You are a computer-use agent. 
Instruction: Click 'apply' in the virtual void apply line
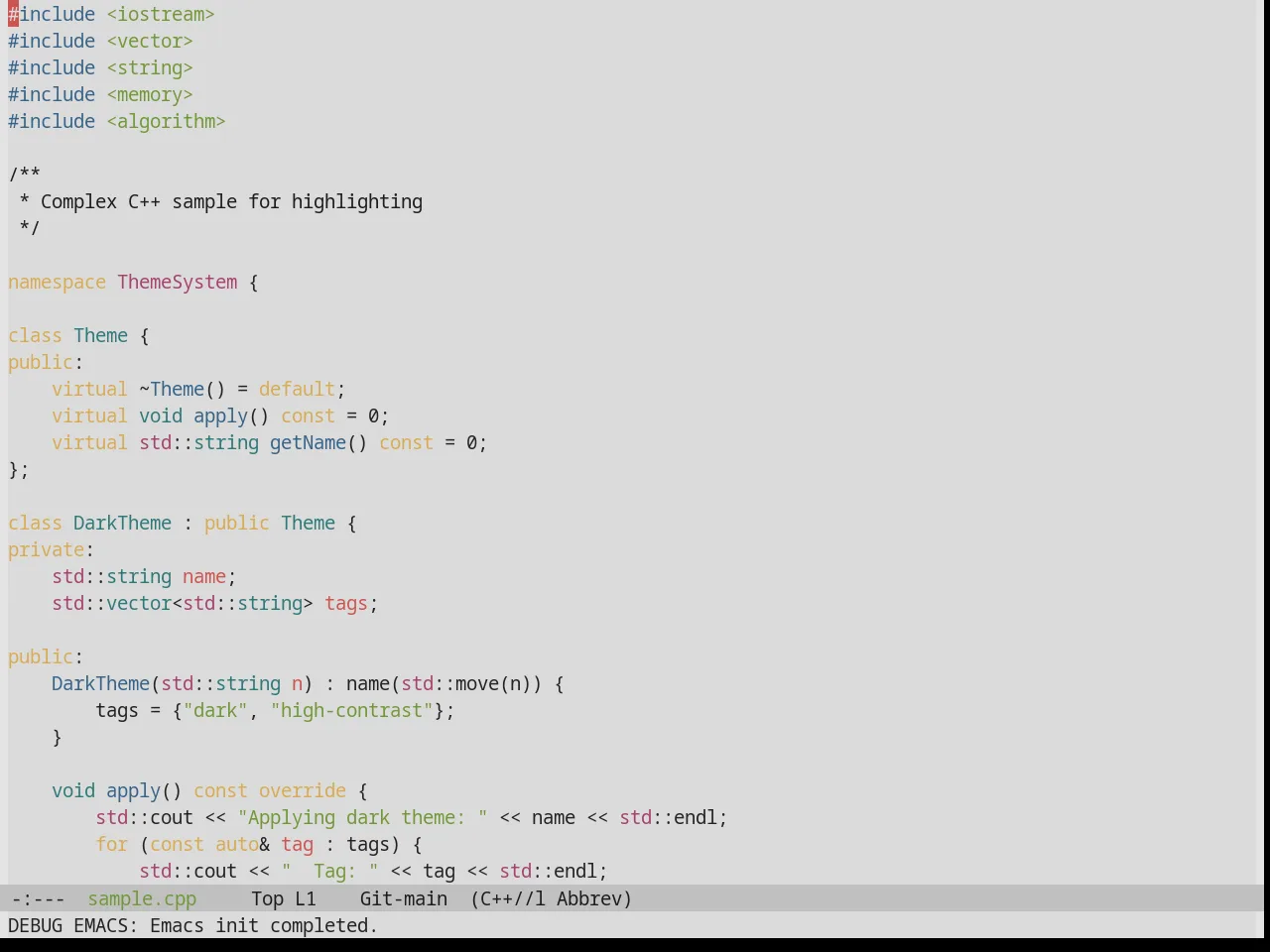tap(220, 416)
